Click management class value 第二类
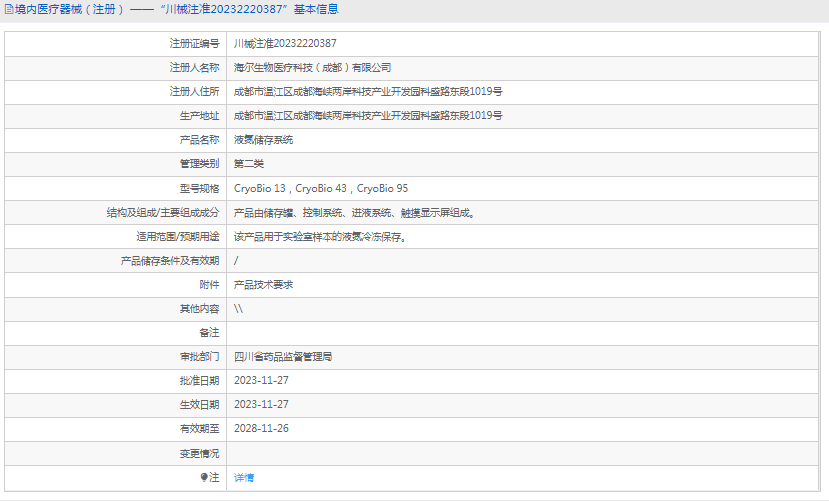The width and height of the screenshot is (829, 501). pyautogui.click(x=248, y=164)
